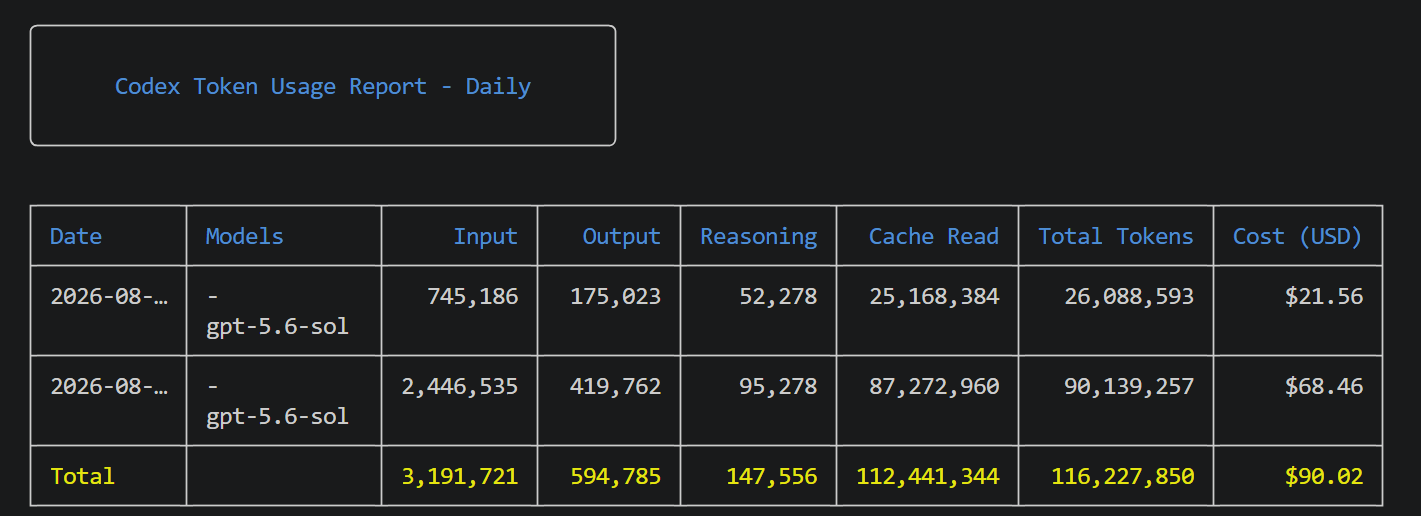Click the Date column header
This screenshot has height=516, width=1421.
76,236
